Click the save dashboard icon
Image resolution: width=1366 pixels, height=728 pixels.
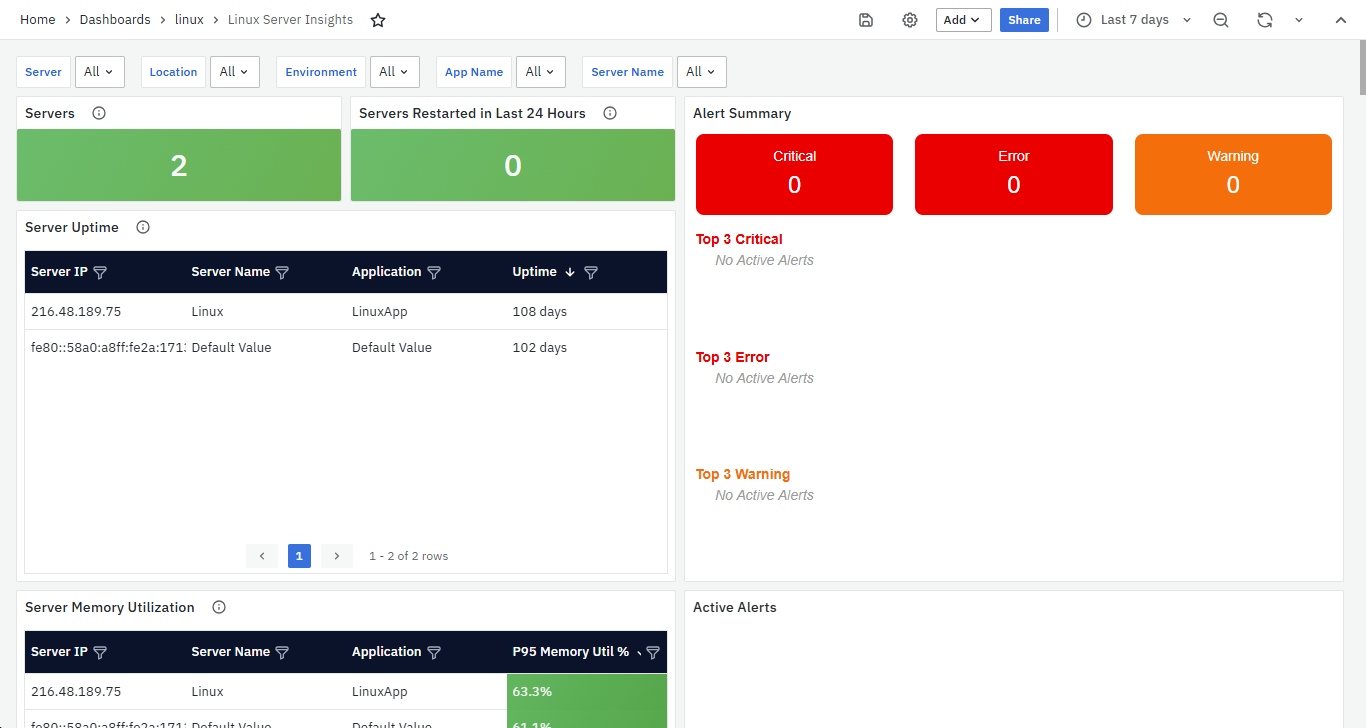[866, 20]
